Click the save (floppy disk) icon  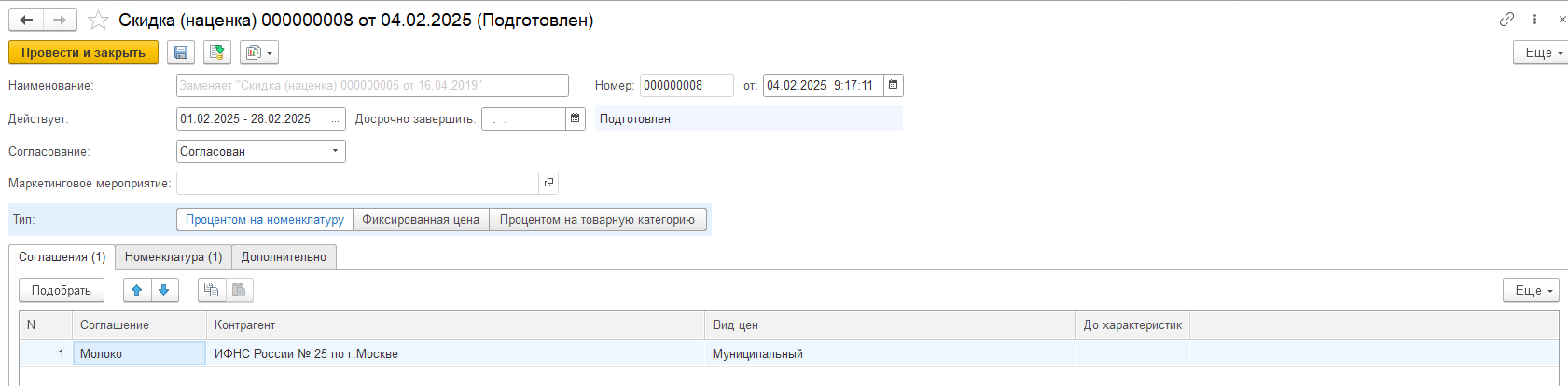[181, 53]
